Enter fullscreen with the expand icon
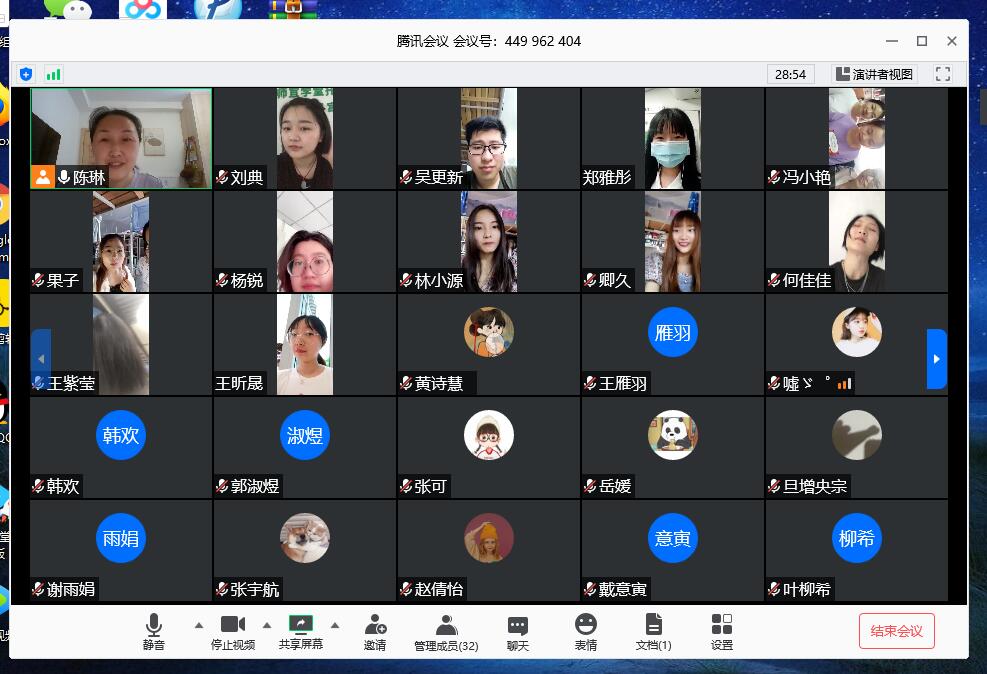The image size is (987, 674). coord(942,74)
